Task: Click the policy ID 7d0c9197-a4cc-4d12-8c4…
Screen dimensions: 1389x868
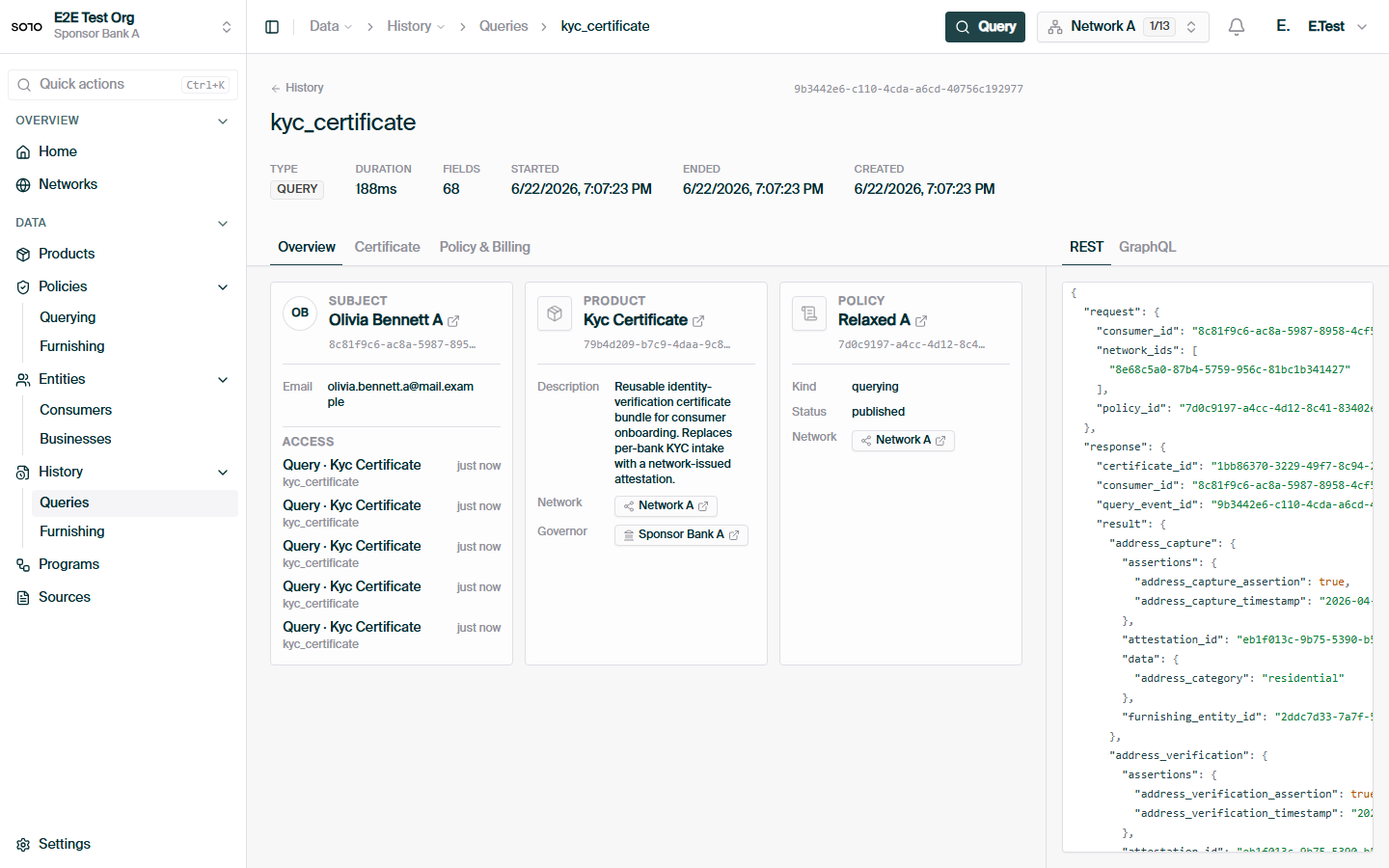Action: click(912, 345)
